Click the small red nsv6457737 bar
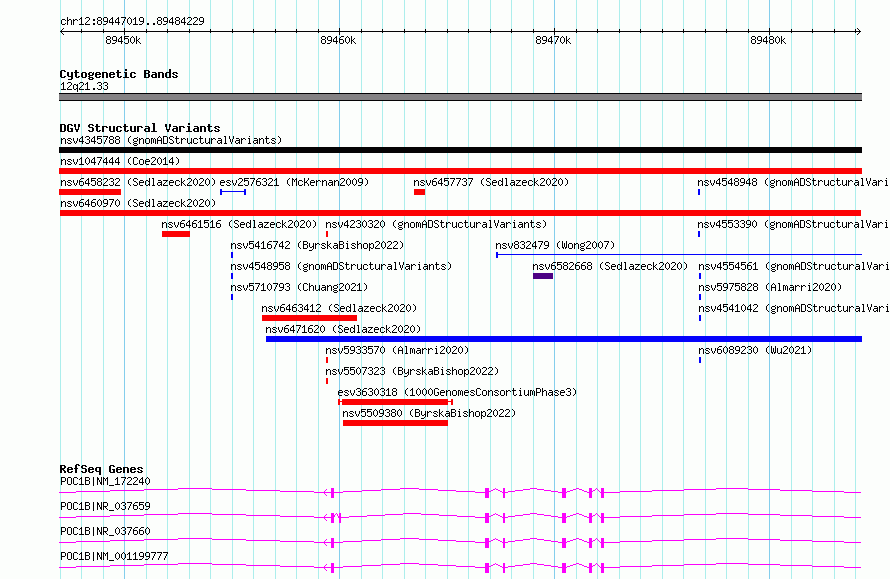Screen dimensions: 890x579 (x=419, y=192)
